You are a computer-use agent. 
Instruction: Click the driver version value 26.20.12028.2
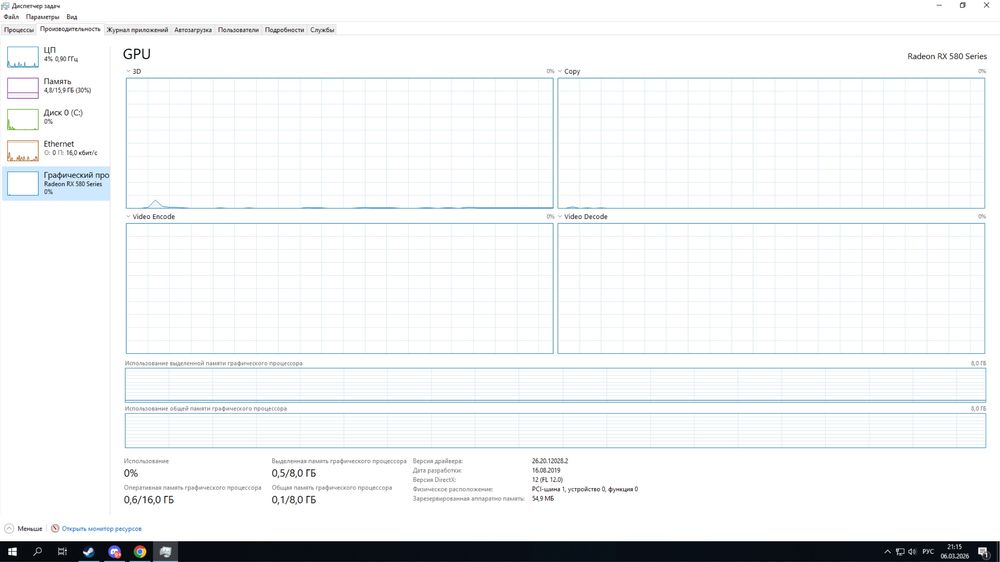(x=550, y=461)
